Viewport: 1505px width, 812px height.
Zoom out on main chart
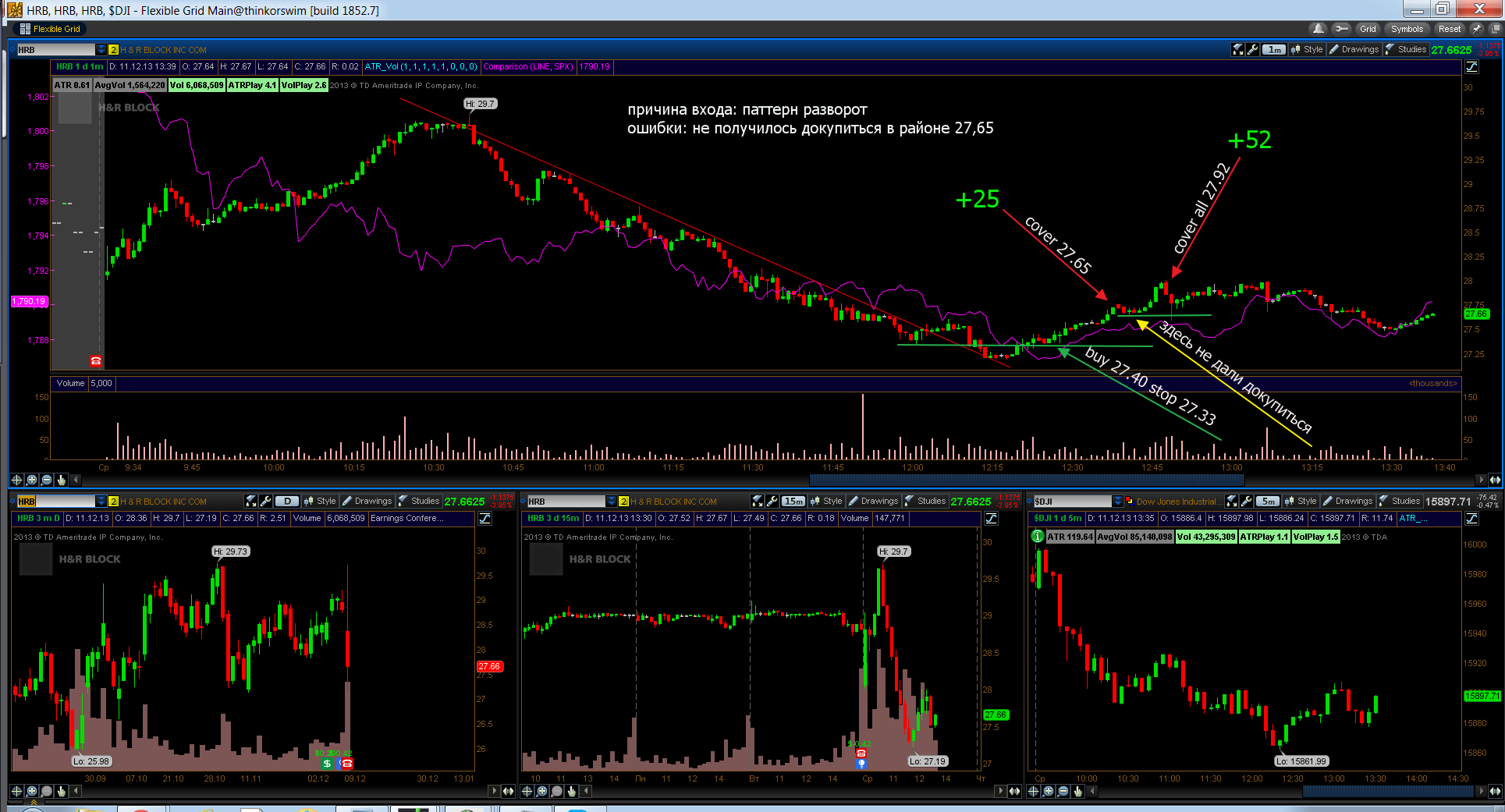tap(47, 480)
